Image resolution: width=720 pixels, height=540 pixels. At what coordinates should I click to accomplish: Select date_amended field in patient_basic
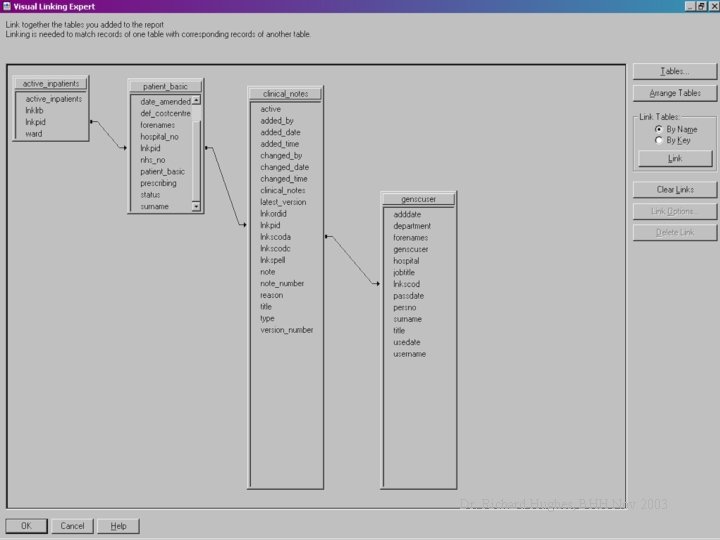point(165,101)
